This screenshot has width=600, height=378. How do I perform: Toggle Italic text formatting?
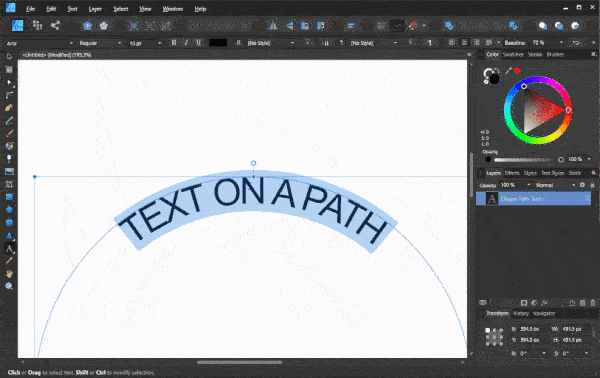186,43
